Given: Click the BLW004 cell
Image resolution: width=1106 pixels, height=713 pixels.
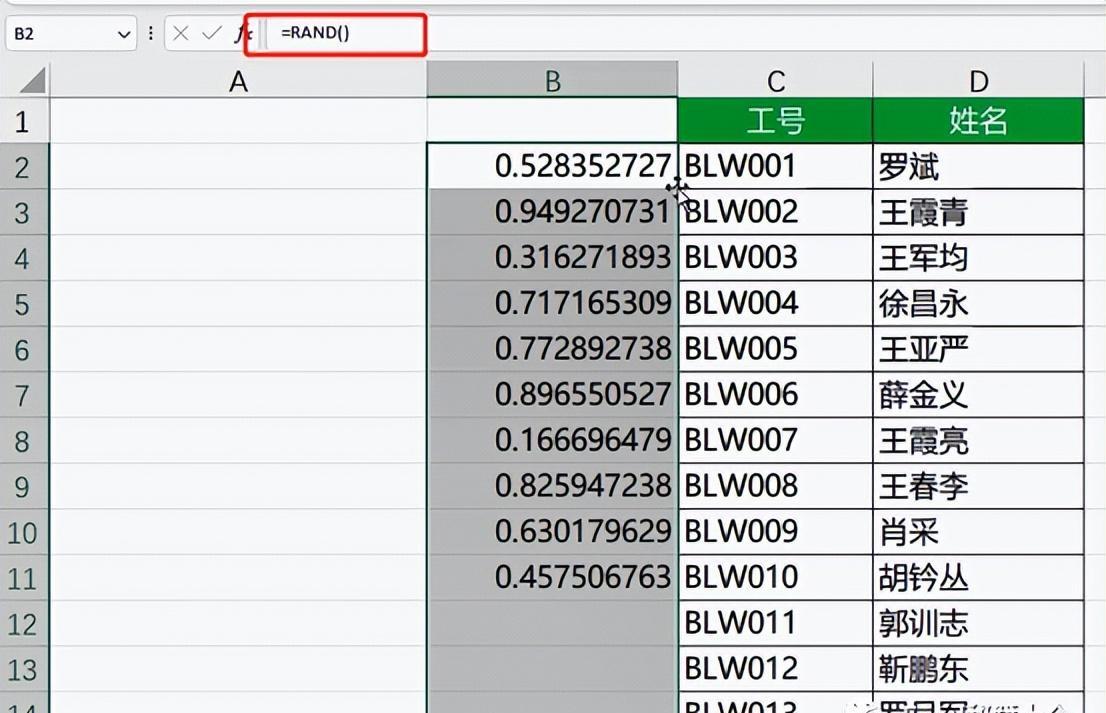Looking at the screenshot, I should click(775, 303).
